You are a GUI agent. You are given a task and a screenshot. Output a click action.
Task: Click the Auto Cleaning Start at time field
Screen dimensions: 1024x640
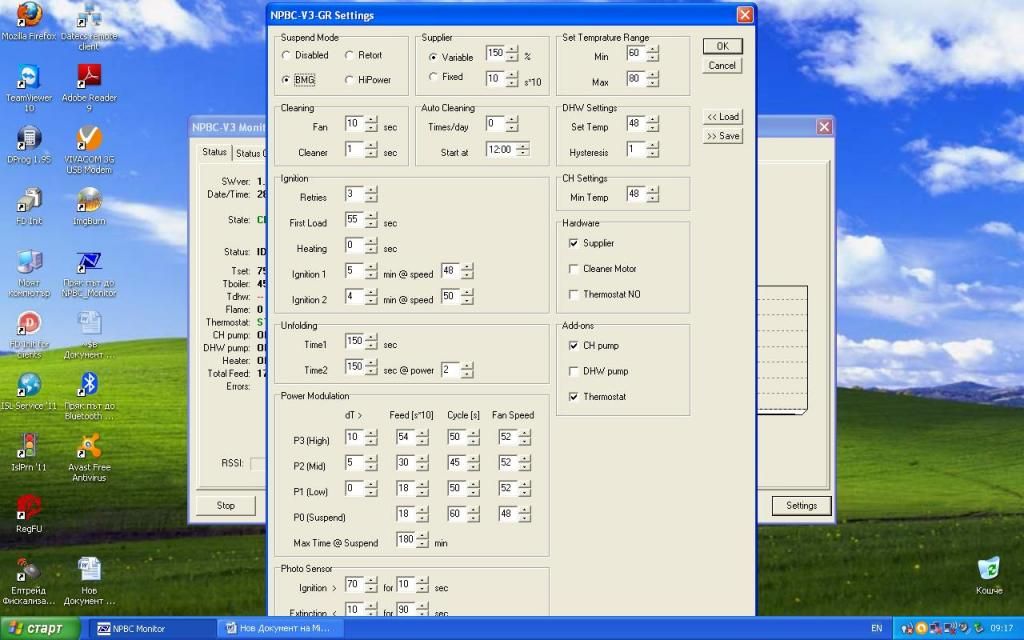[x=502, y=150]
